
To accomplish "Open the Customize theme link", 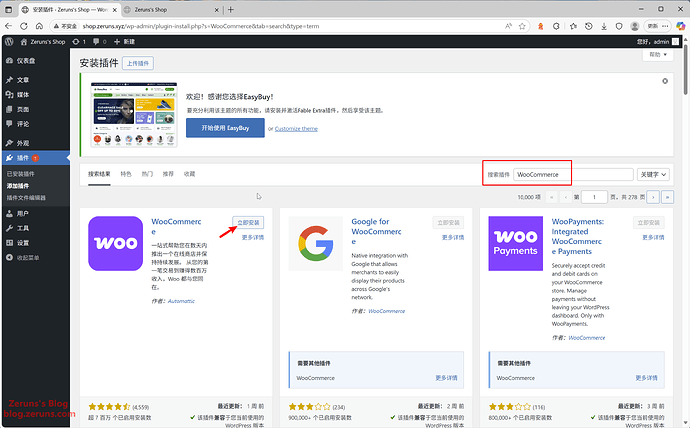I will [x=296, y=129].
